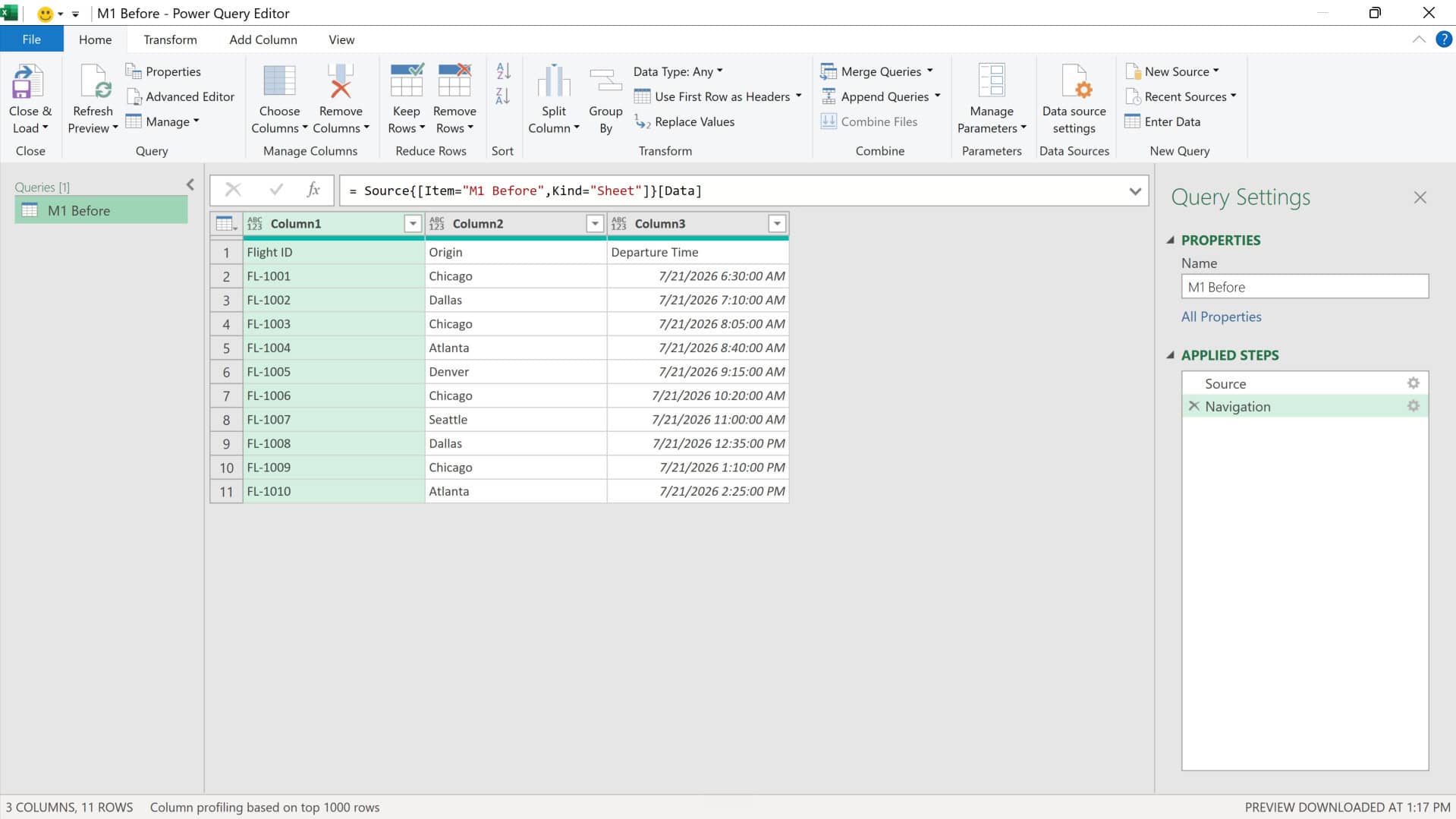This screenshot has height=819, width=1456.
Task: Collapse the Queries pane
Action: [x=190, y=184]
